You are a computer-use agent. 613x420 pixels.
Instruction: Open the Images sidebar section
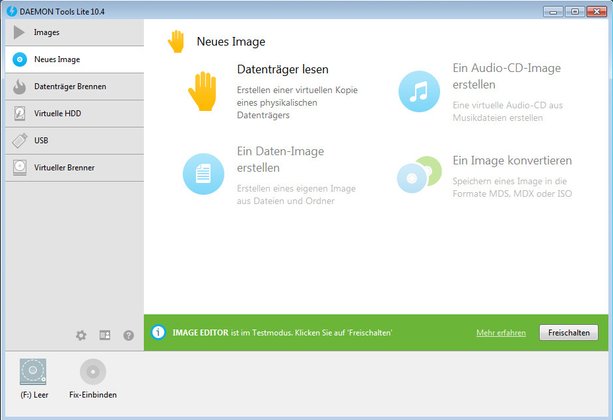[74, 32]
